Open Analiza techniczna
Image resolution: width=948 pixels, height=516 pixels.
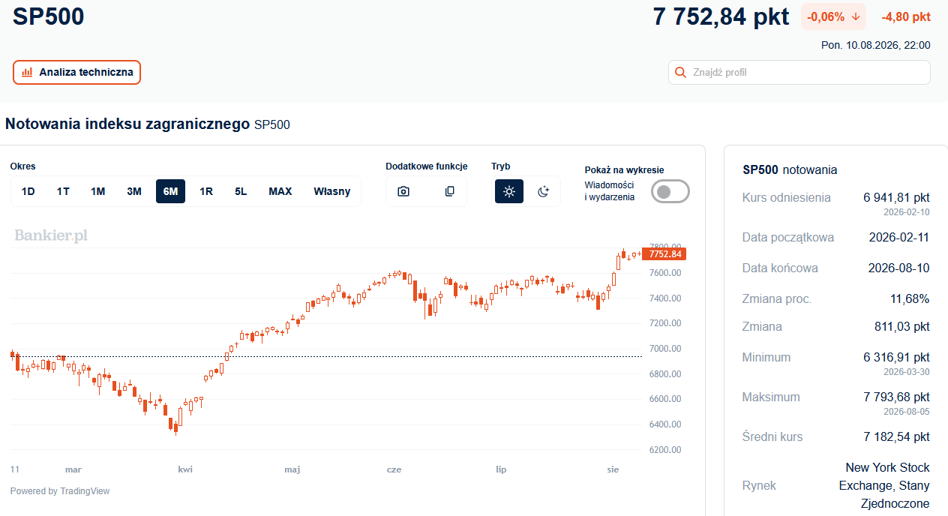click(x=77, y=73)
